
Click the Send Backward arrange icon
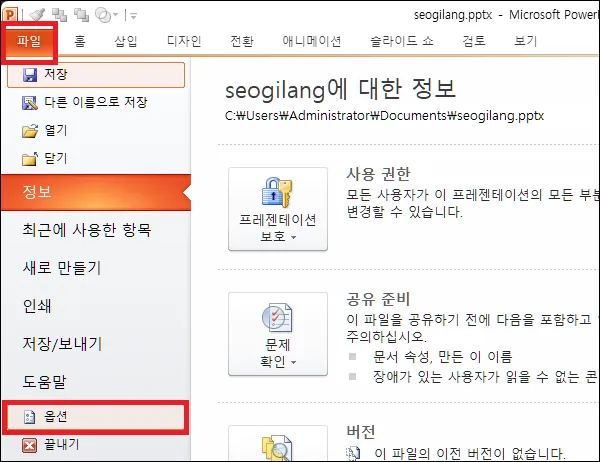[x=81, y=15]
